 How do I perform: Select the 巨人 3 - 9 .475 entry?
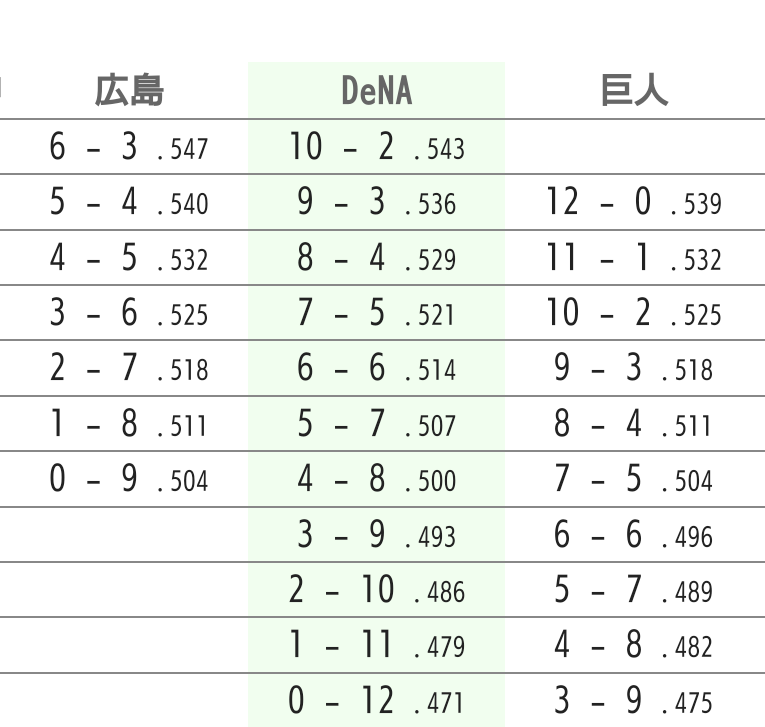(634, 701)
